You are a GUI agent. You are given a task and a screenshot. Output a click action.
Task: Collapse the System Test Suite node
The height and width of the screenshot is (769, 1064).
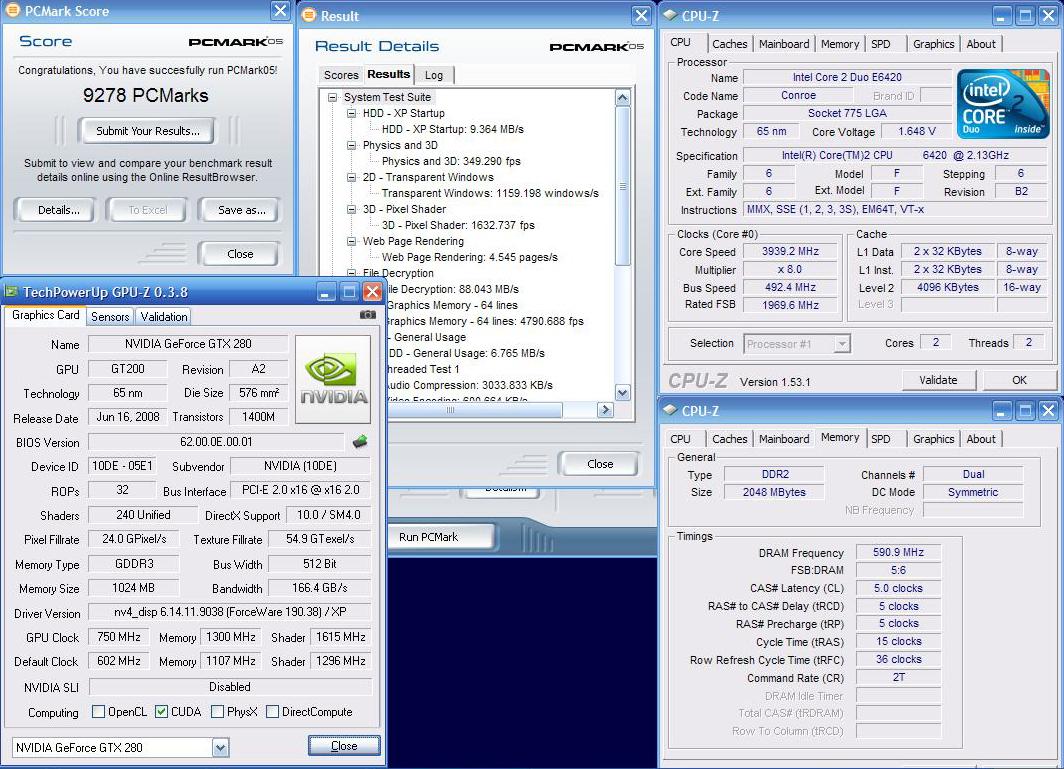coord(332,97)
